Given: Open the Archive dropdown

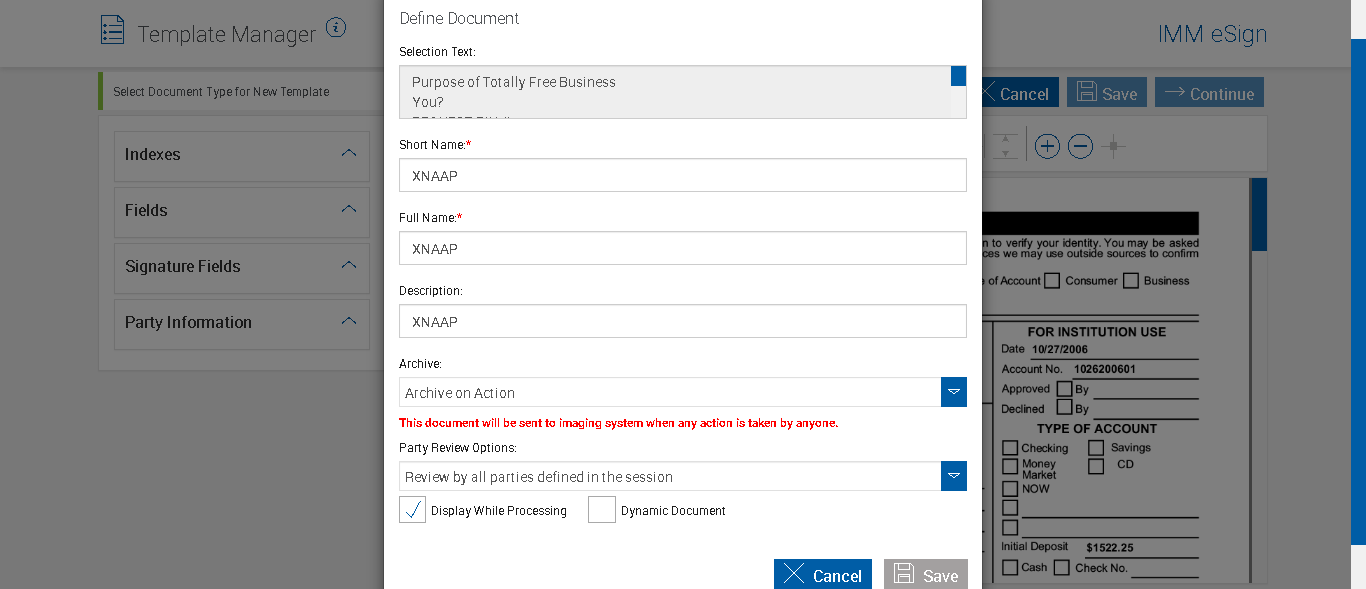Looking at the screenshot, I should [x=954, y=392].
